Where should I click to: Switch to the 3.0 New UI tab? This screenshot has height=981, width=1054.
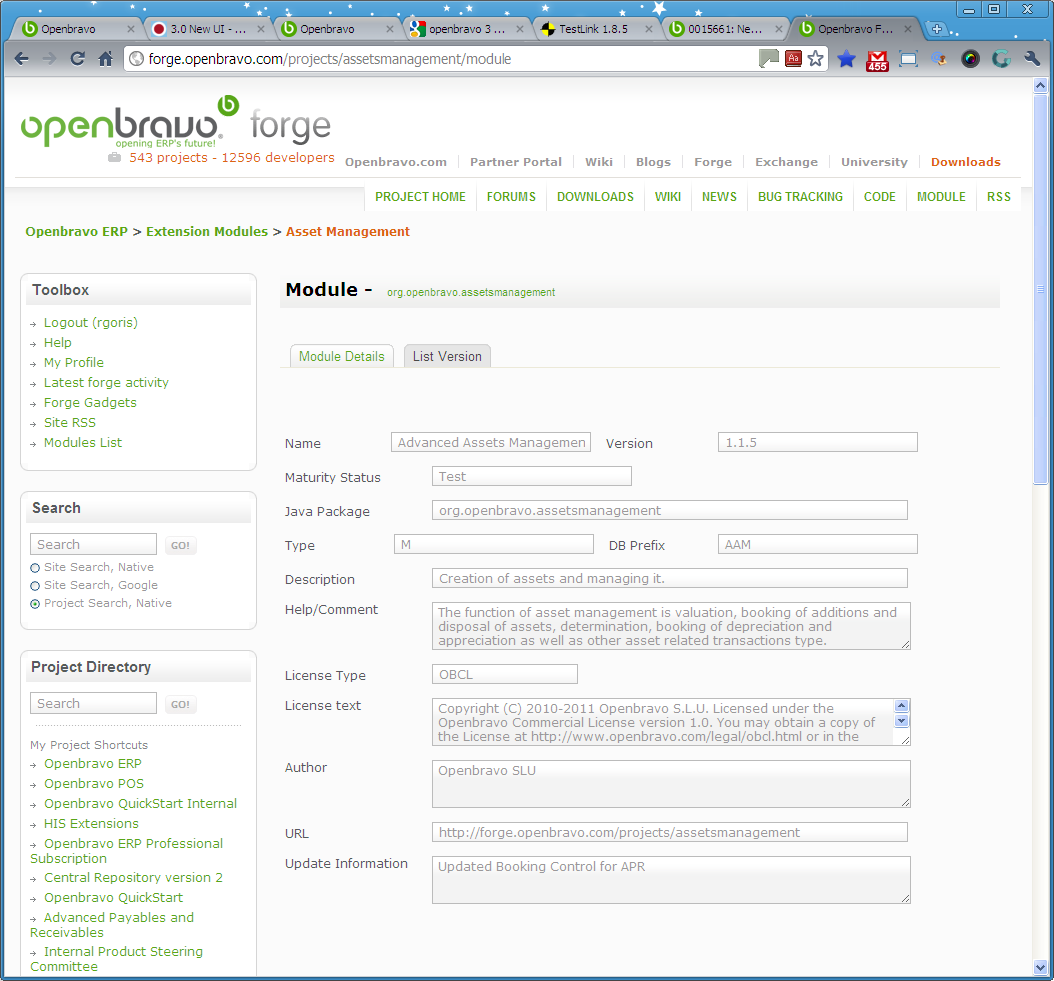point(207,29)
